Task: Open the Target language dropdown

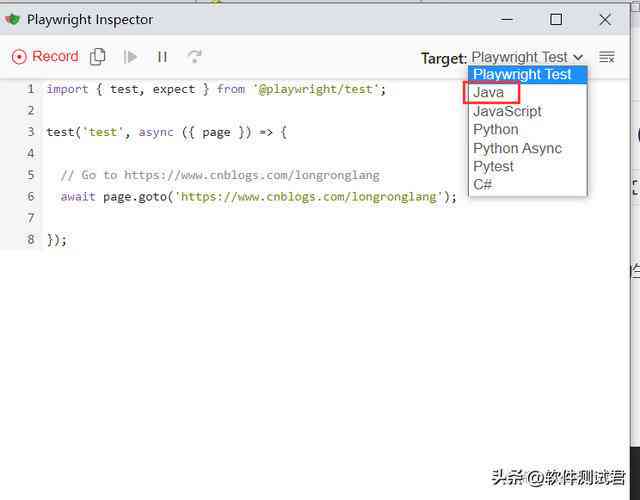Action: click(527, 57)
